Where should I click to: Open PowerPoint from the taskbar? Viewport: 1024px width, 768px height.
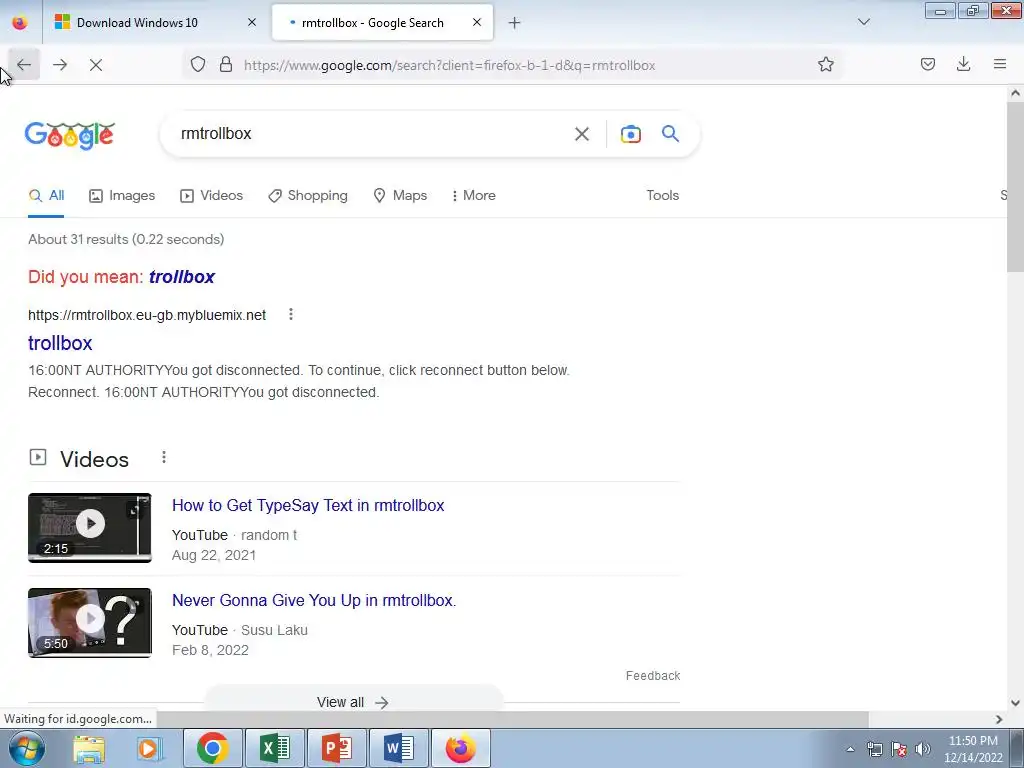[x=336, y=748]
